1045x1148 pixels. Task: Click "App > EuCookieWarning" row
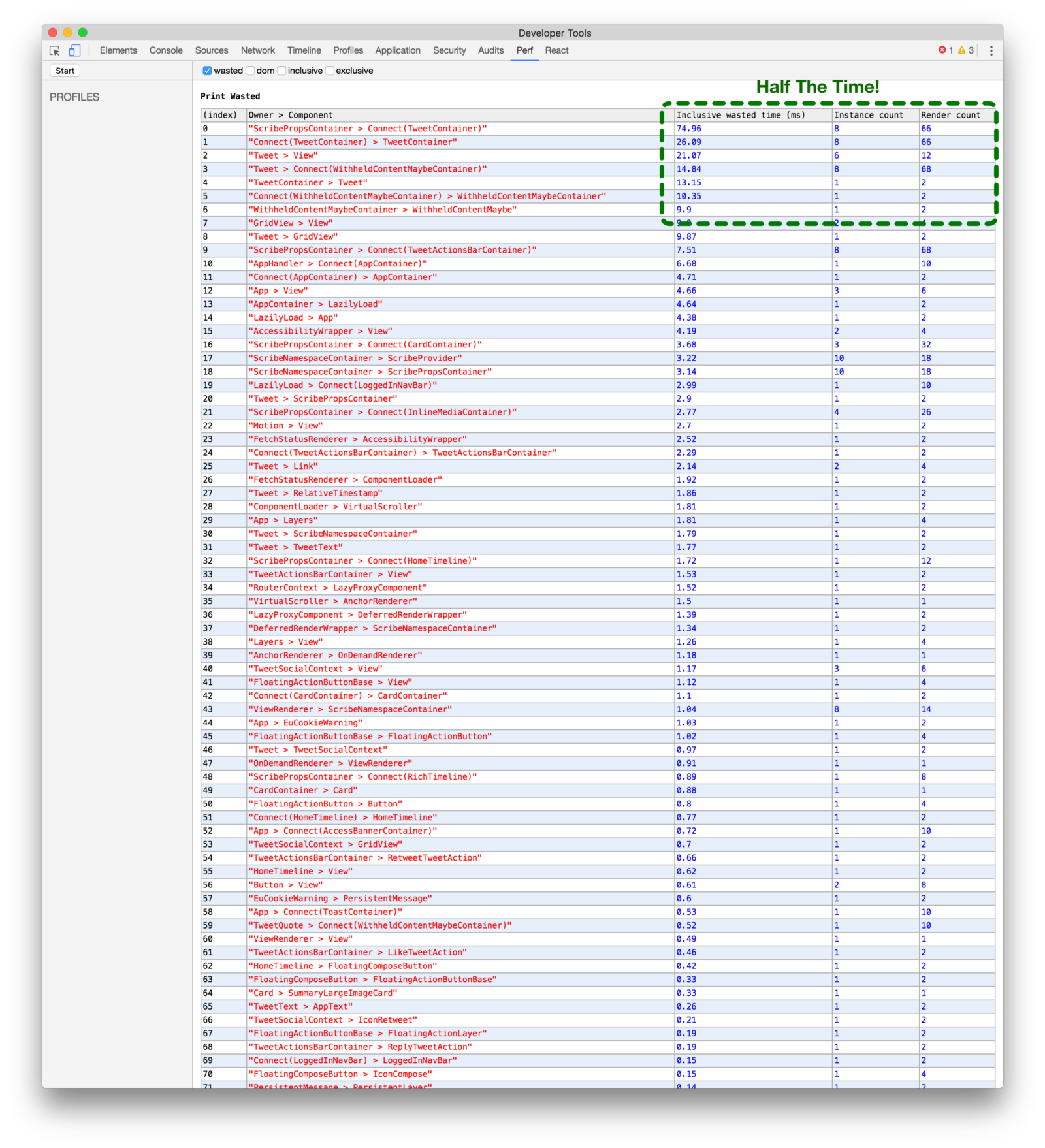[x=598, y=723]
